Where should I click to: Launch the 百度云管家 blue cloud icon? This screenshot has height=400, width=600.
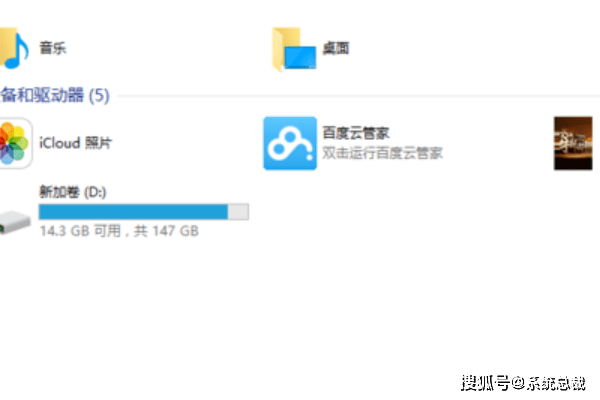click(x=290, y=143)
